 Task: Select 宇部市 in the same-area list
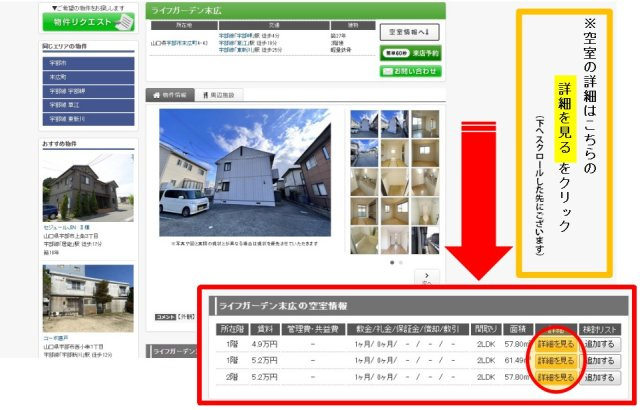pos(88,62)
